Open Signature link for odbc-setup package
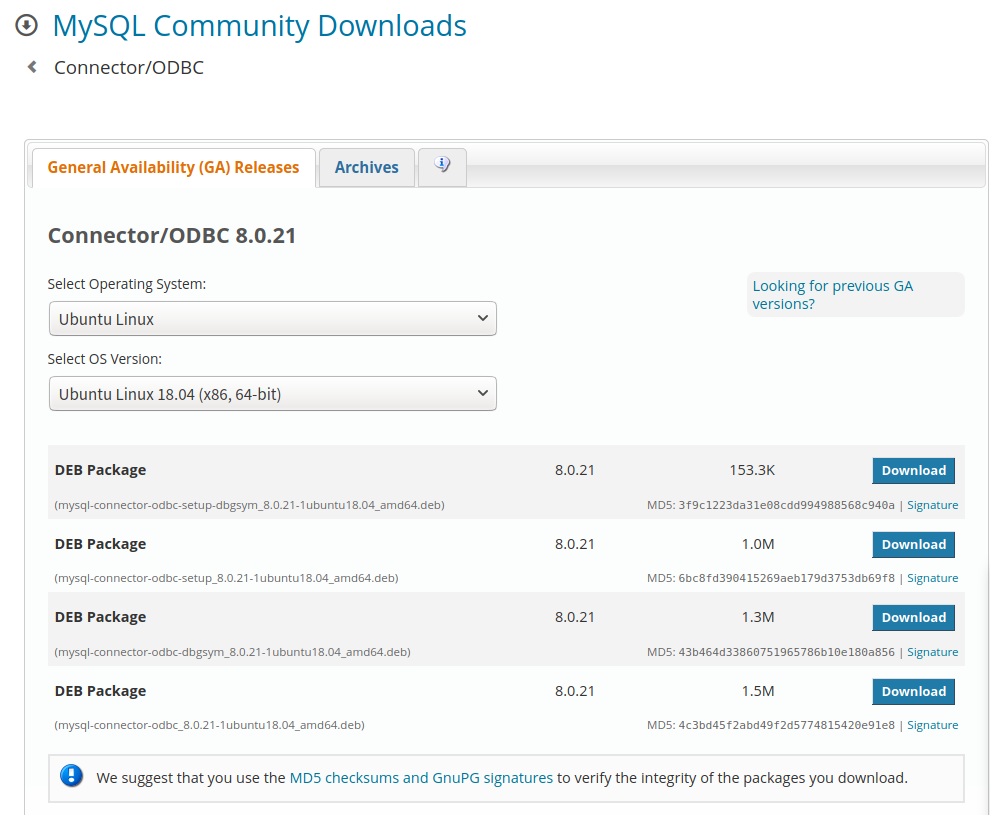The image size is (990, 815). (933, 578)
